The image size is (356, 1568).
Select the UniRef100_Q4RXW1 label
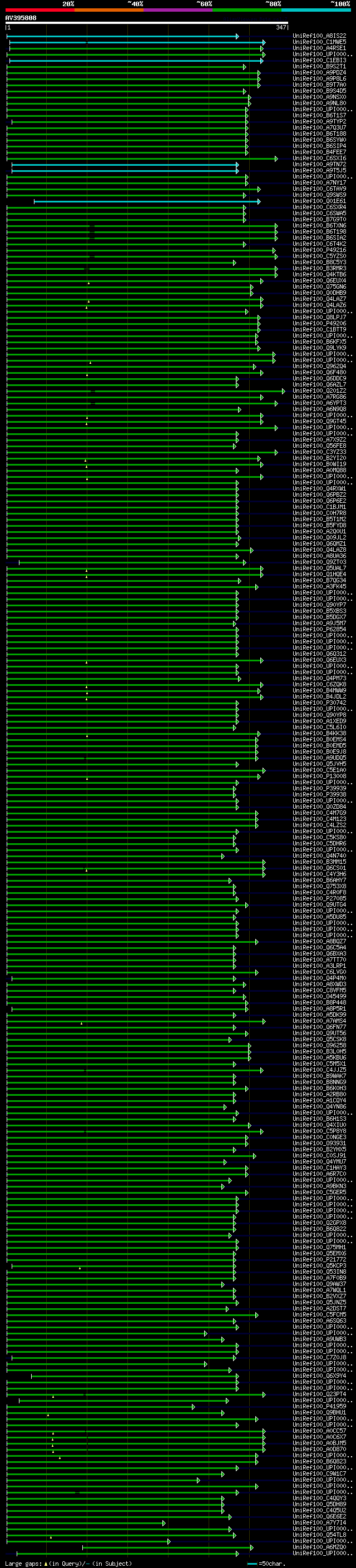pos(319,489)
